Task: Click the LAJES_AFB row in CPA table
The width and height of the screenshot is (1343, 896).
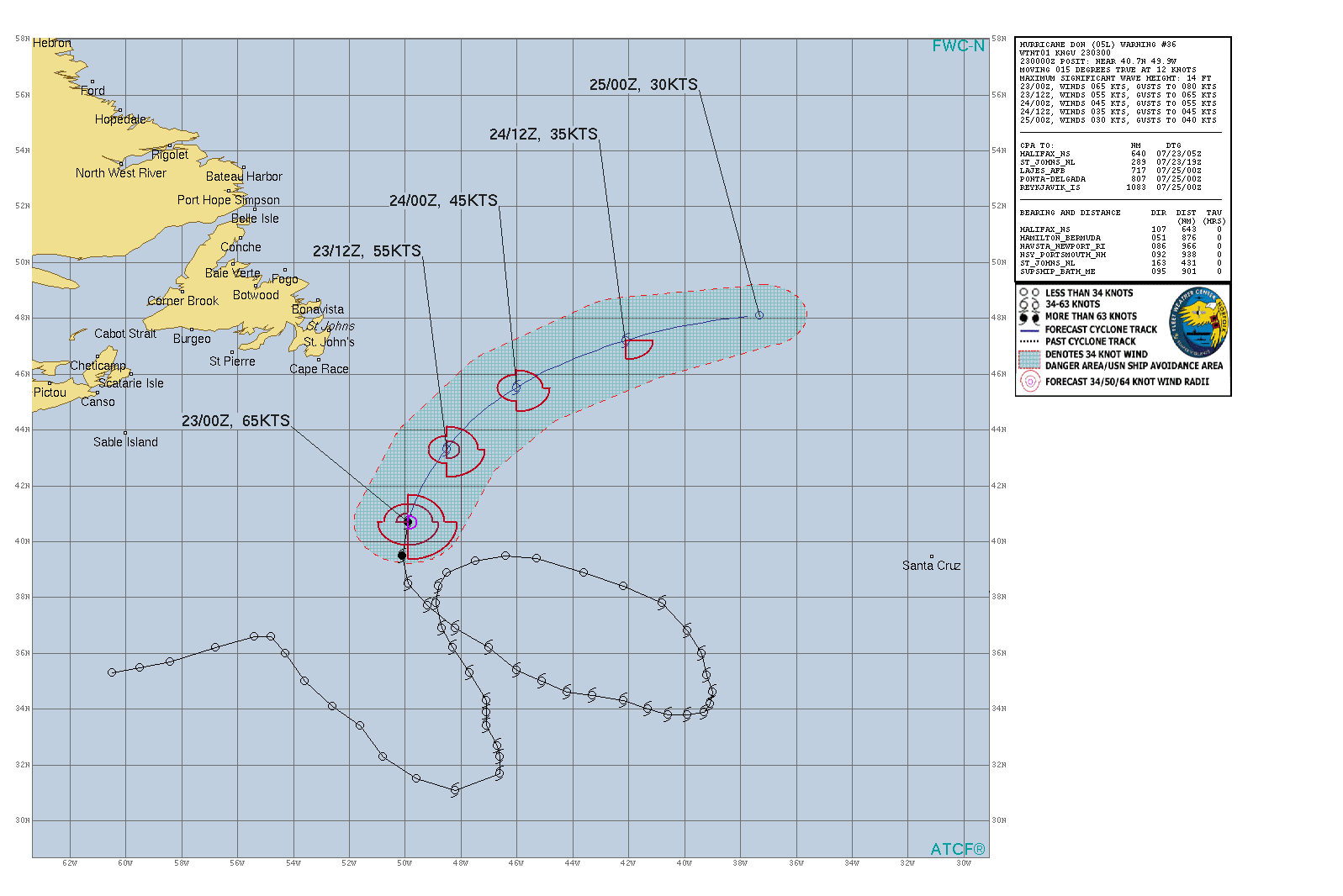Action: 1110,171
